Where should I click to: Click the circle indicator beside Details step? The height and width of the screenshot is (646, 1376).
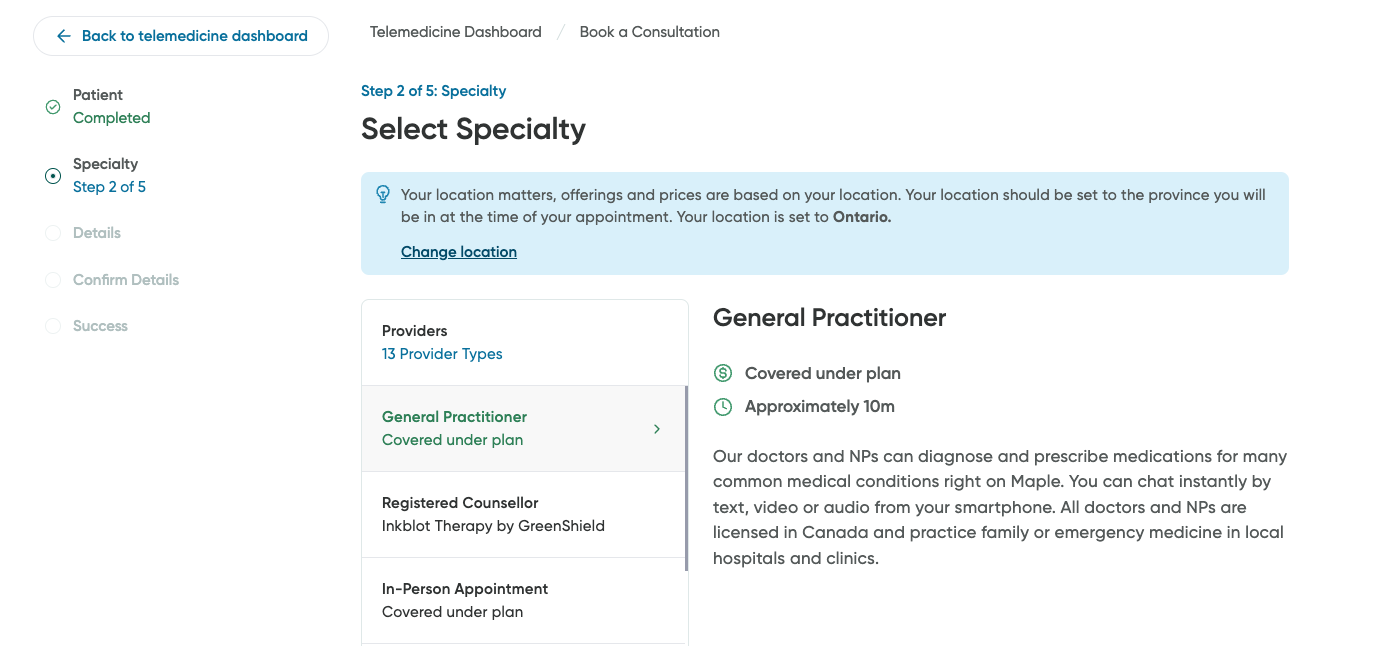pos(52,232)
